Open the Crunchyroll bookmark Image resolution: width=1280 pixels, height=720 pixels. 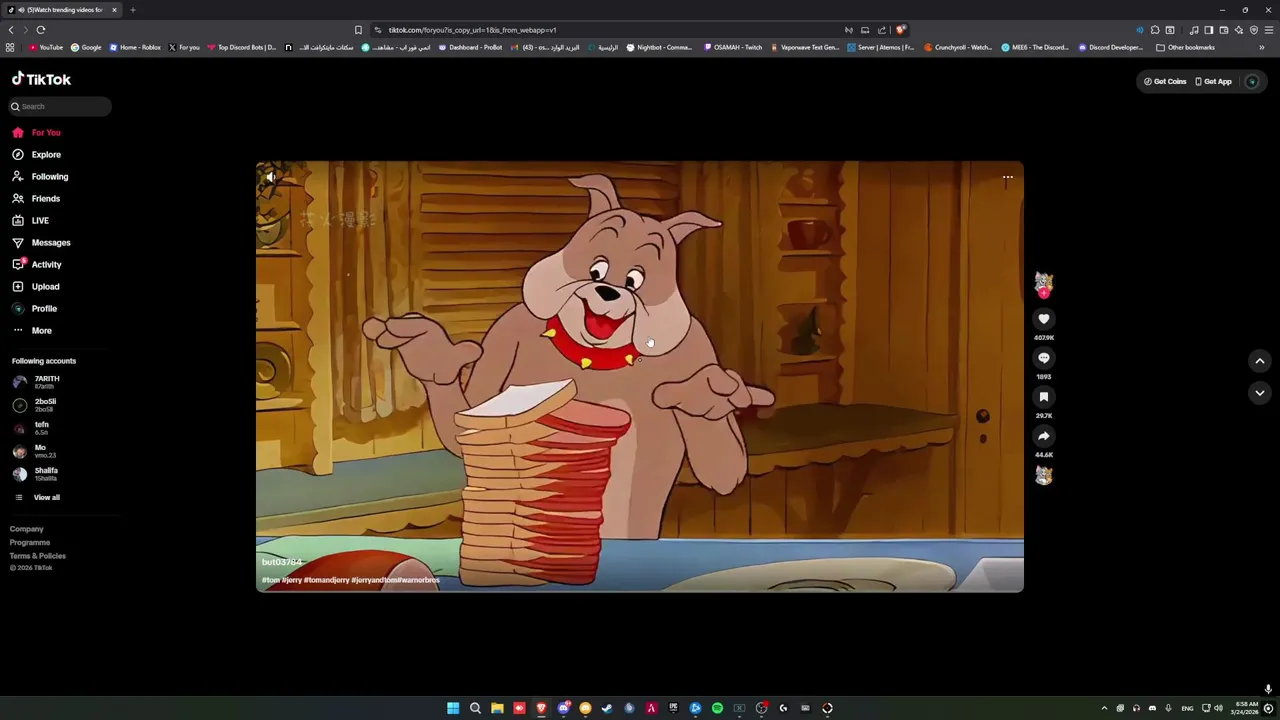tap(958, 47)
